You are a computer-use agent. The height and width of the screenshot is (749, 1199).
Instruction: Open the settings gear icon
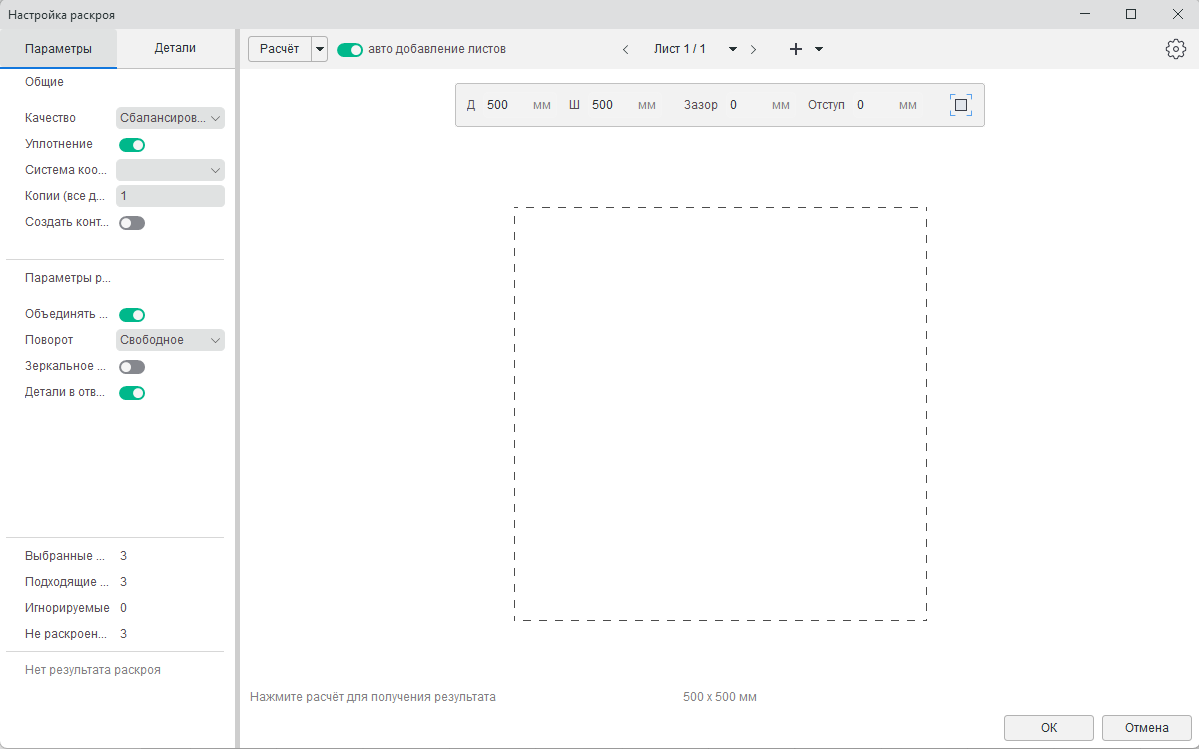tap(1175, 49)
